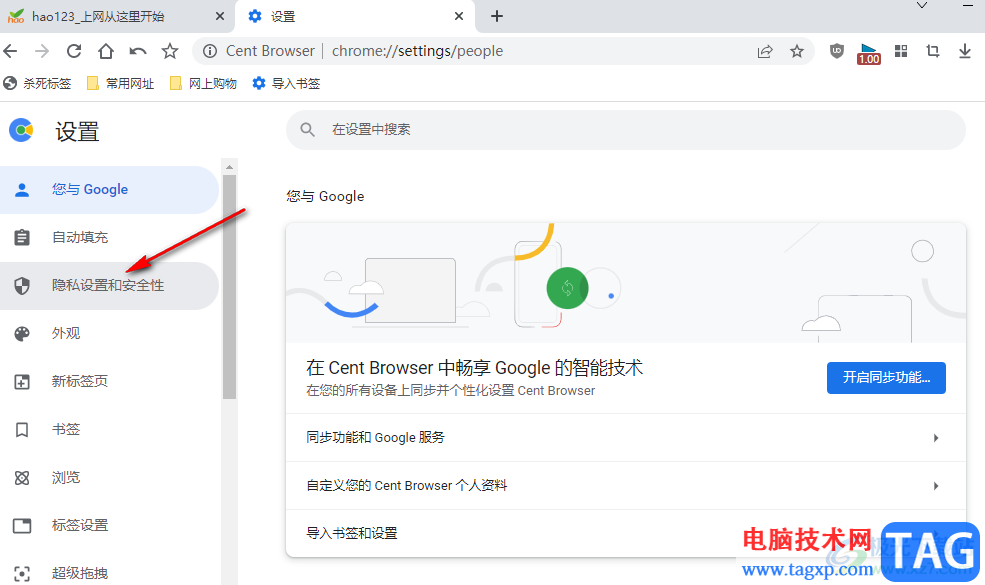Open 隐私设置和安全性 section

[x=109, y=286]
